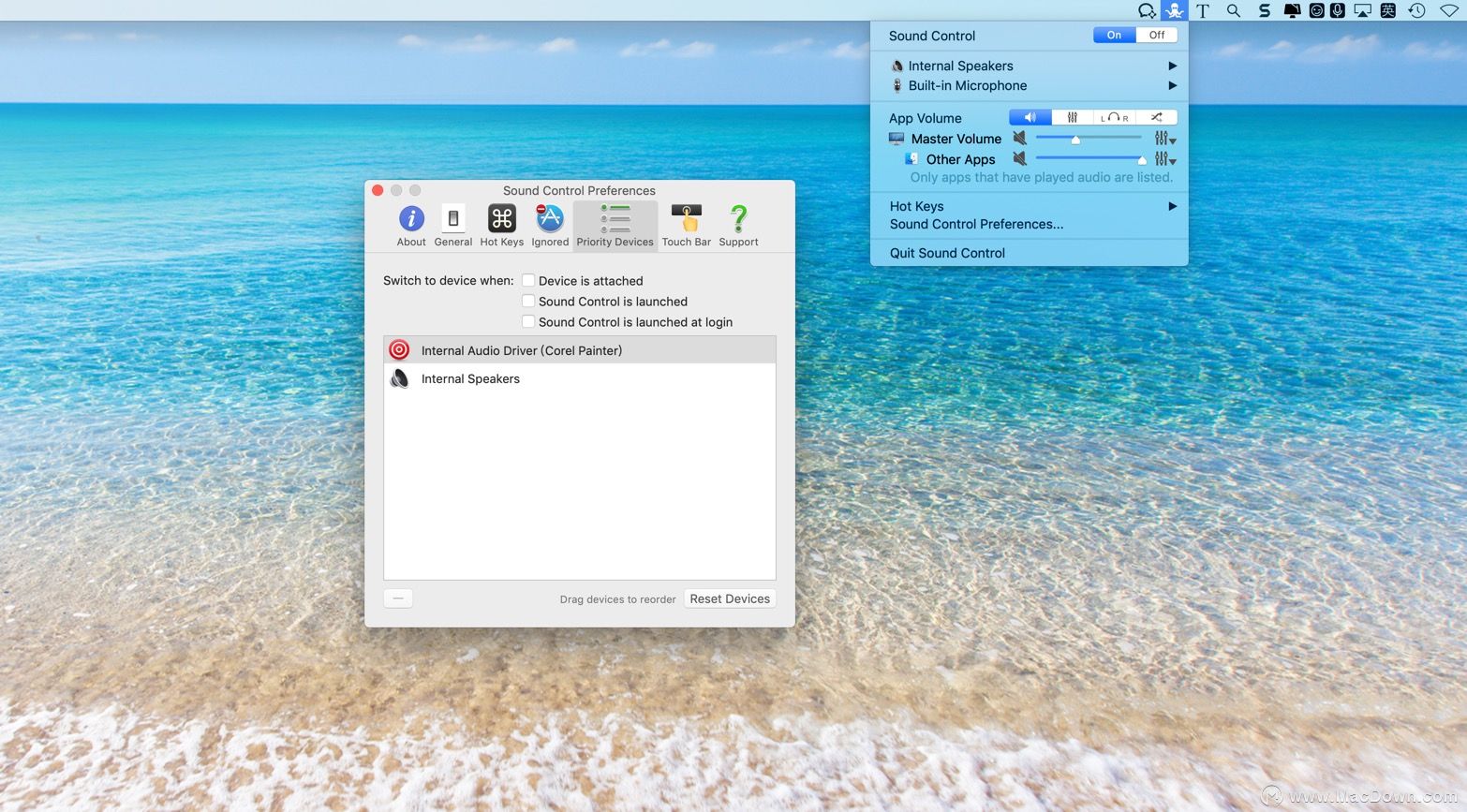The image size is (1467, 812).
Task: Open the Hot Keys preferences pane icon
Action: [x=501, y=220]
